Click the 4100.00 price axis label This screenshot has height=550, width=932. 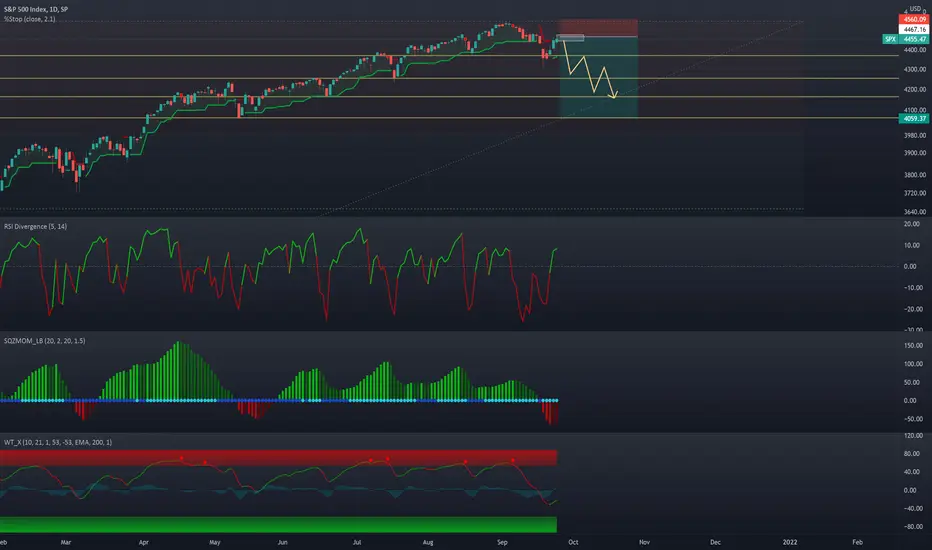[x=915, y=110]
